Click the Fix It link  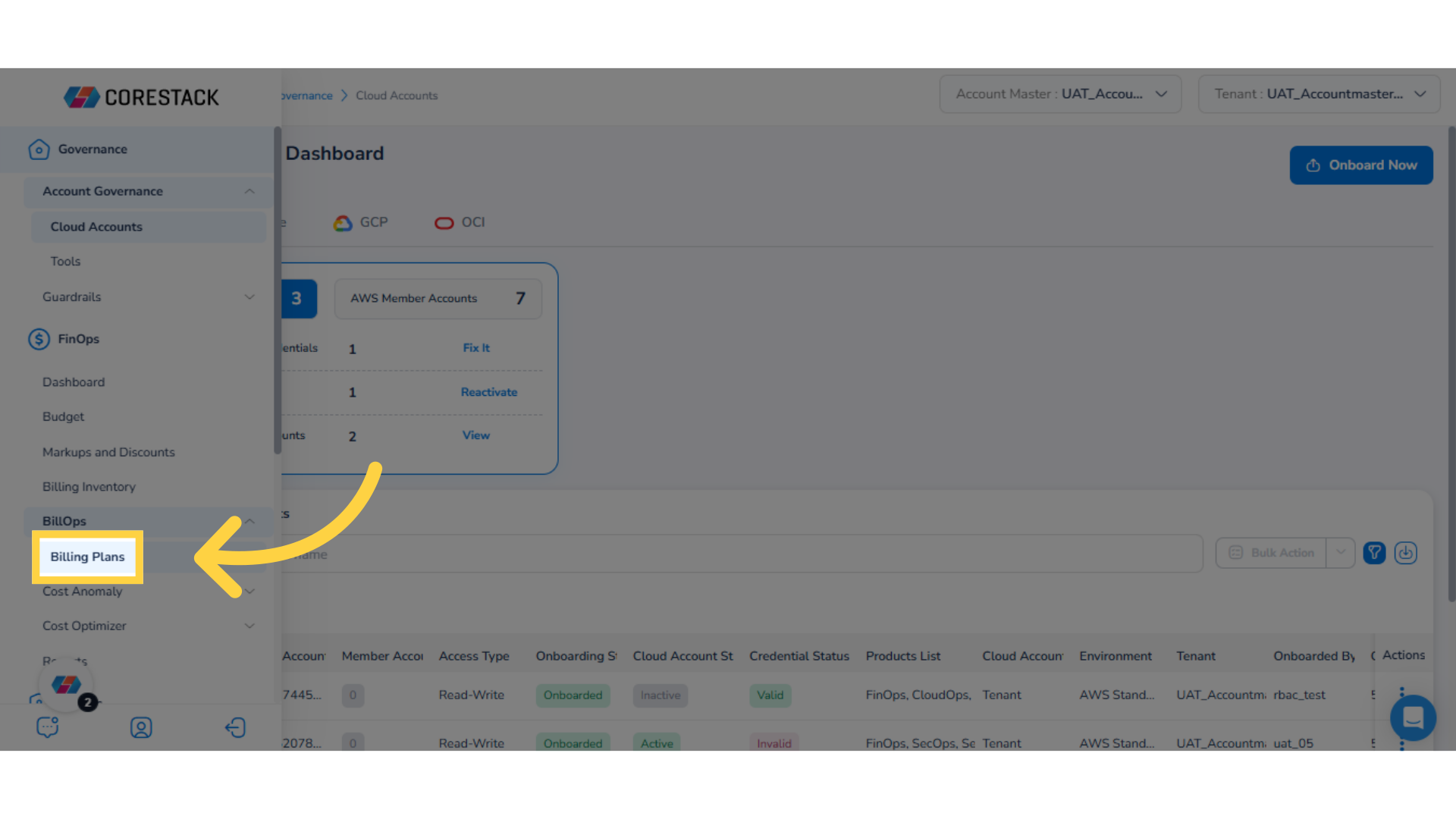tap(476, 348)
